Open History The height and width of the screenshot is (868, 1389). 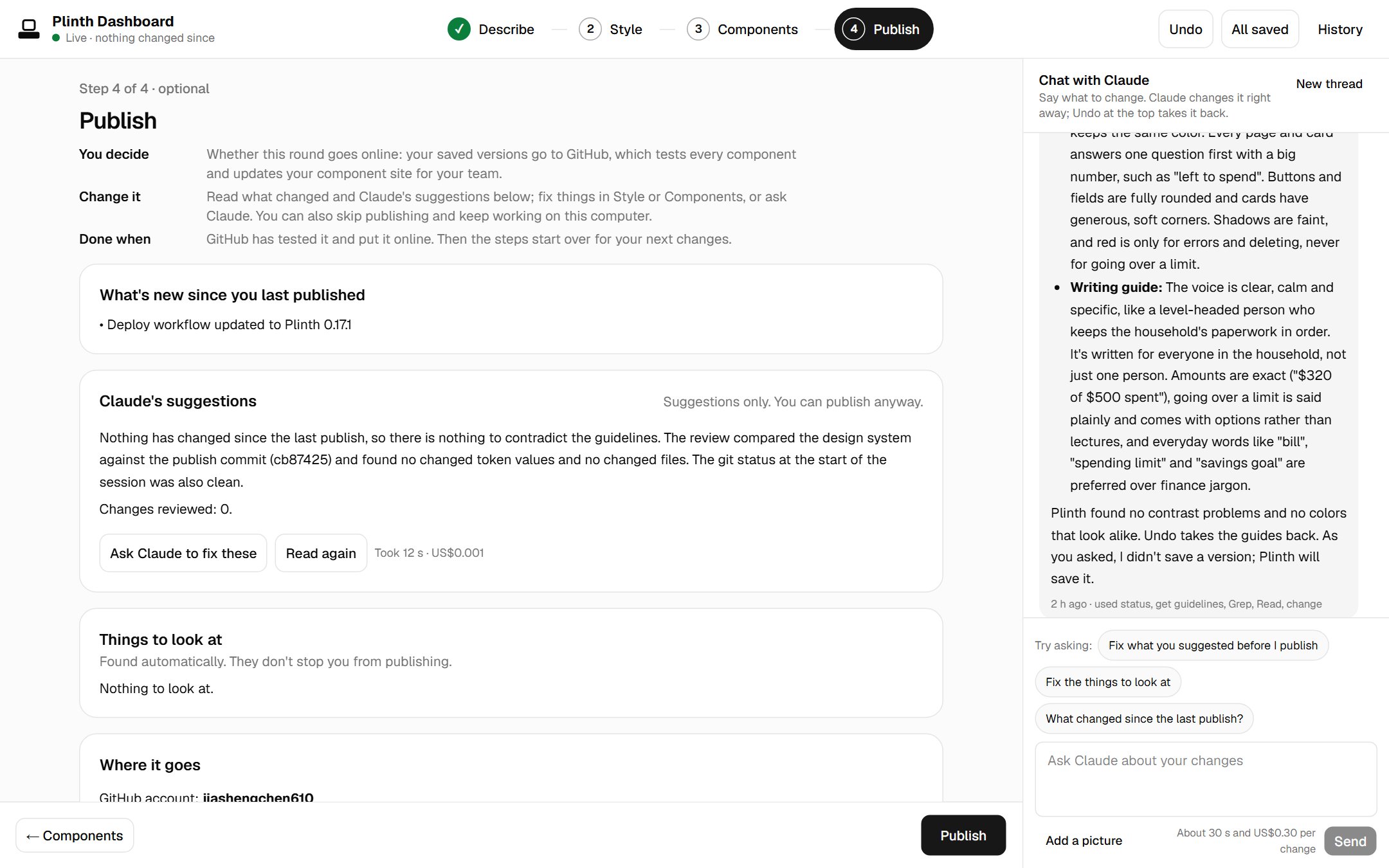[x=1340, y=29]
